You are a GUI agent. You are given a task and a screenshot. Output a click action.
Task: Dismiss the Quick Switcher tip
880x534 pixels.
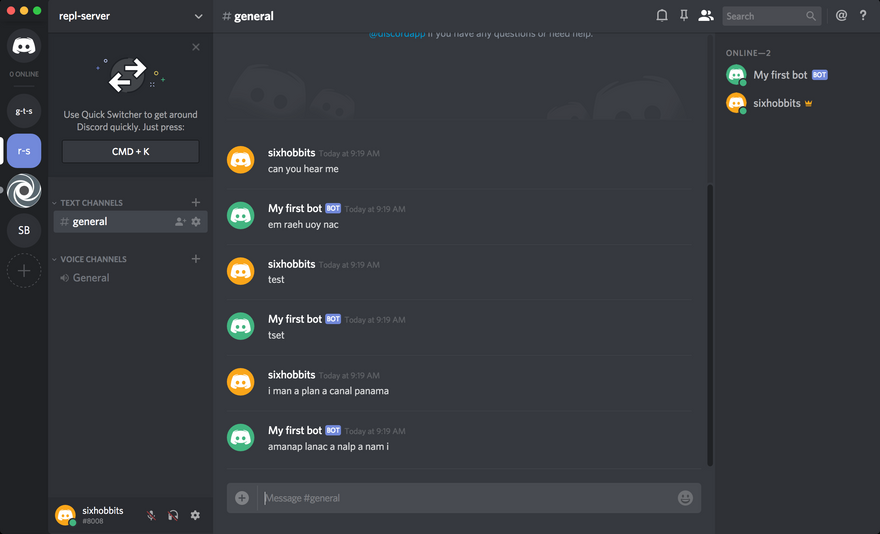pyautogui.click(x=196, y=47)
